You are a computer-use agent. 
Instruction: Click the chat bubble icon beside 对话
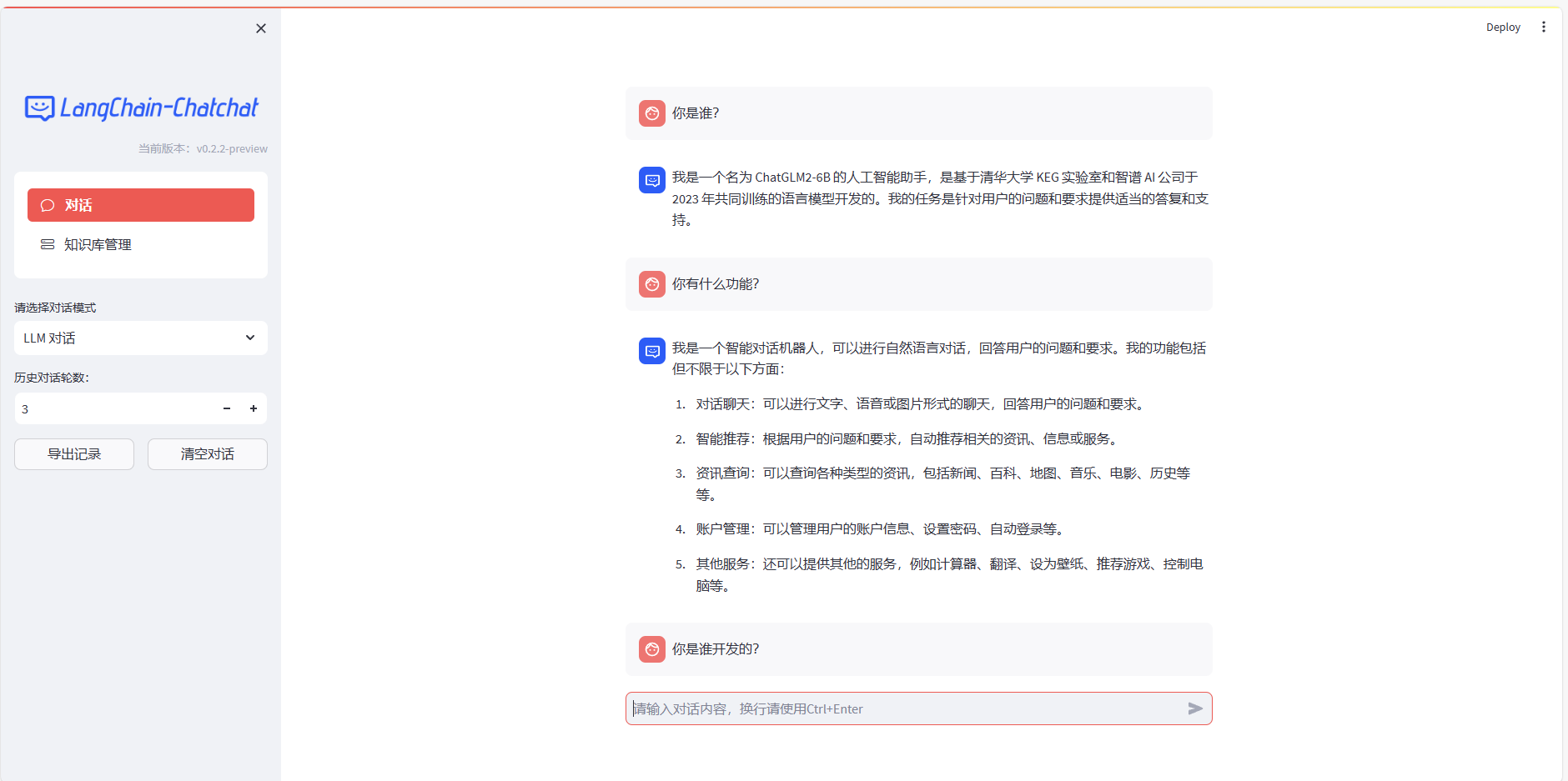point(48,205)
